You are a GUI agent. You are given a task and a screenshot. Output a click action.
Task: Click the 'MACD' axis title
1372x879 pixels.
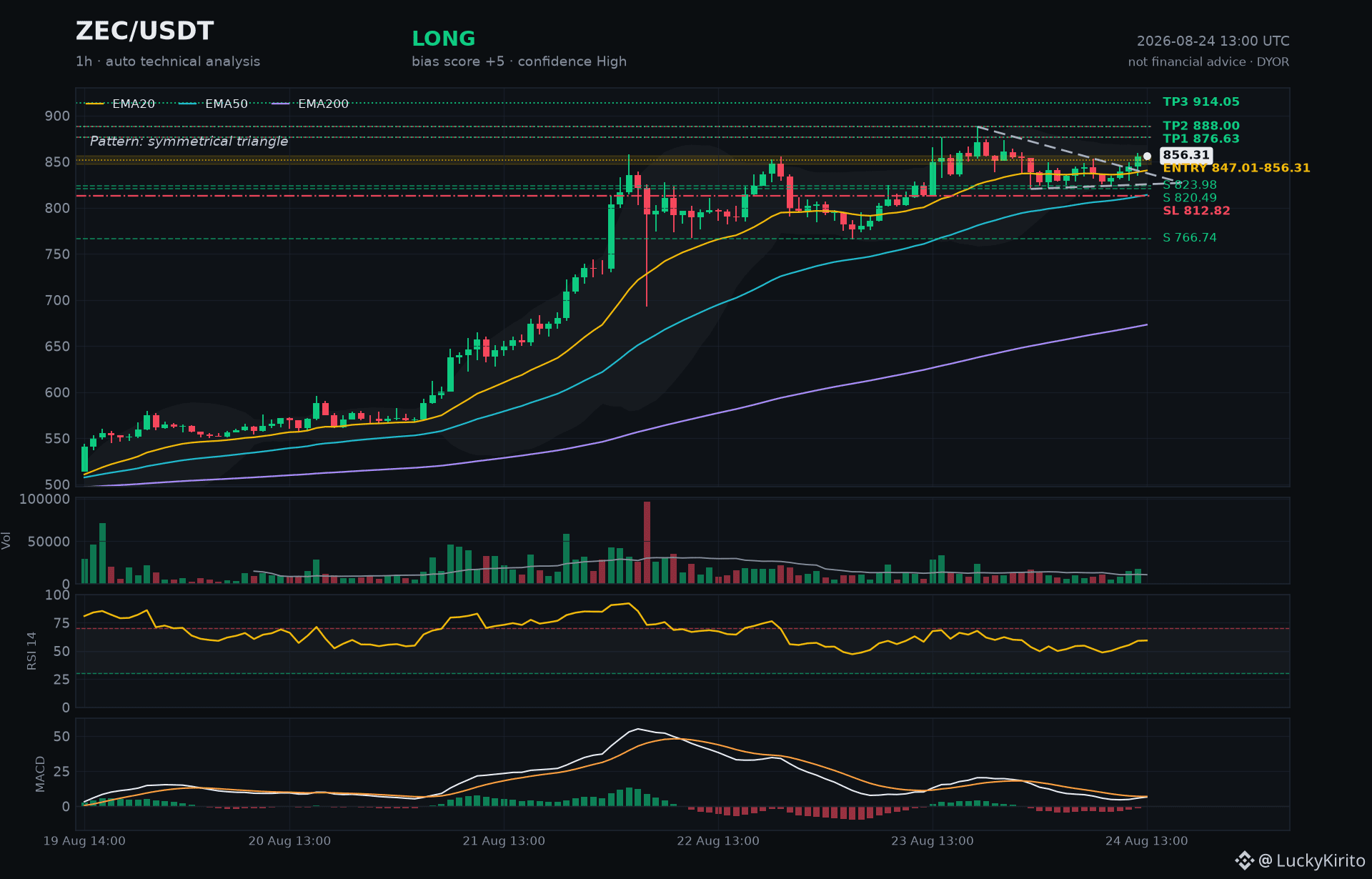click(40, 774)
